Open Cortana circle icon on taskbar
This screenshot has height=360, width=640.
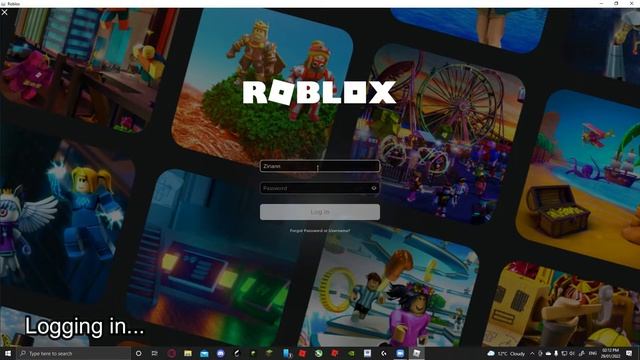click(x=138, y=353)
